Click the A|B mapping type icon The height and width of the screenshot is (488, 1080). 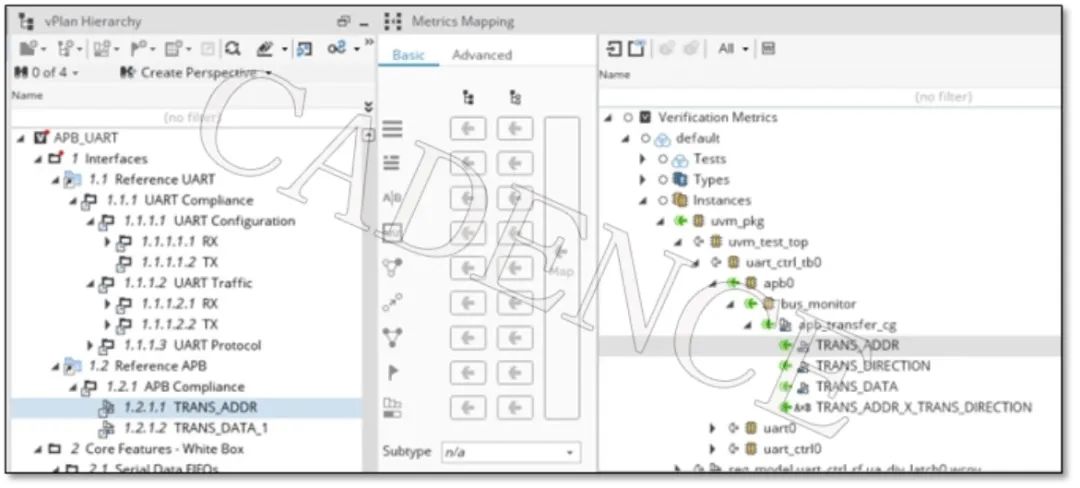click(x=393, y=198)
